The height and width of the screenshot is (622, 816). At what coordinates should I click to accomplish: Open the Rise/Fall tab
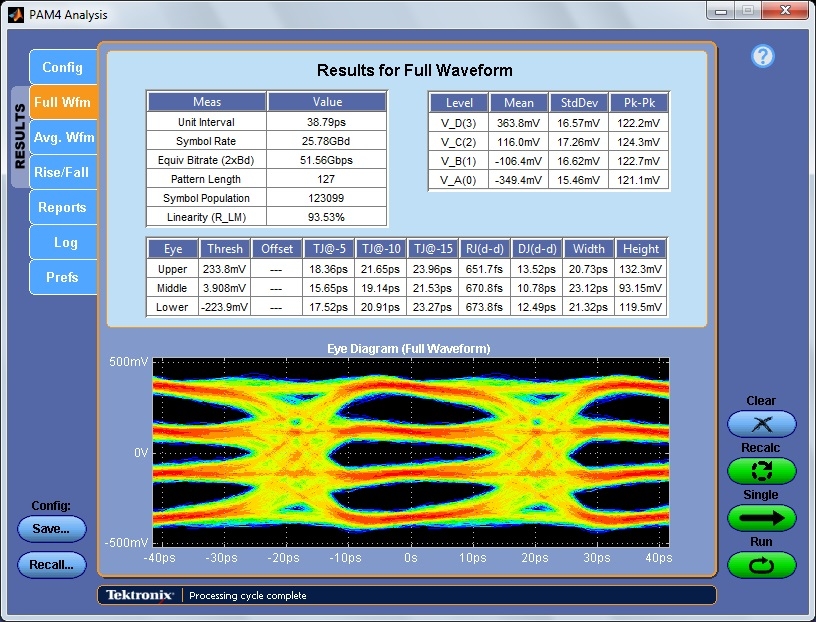click(x=62, y=172)
